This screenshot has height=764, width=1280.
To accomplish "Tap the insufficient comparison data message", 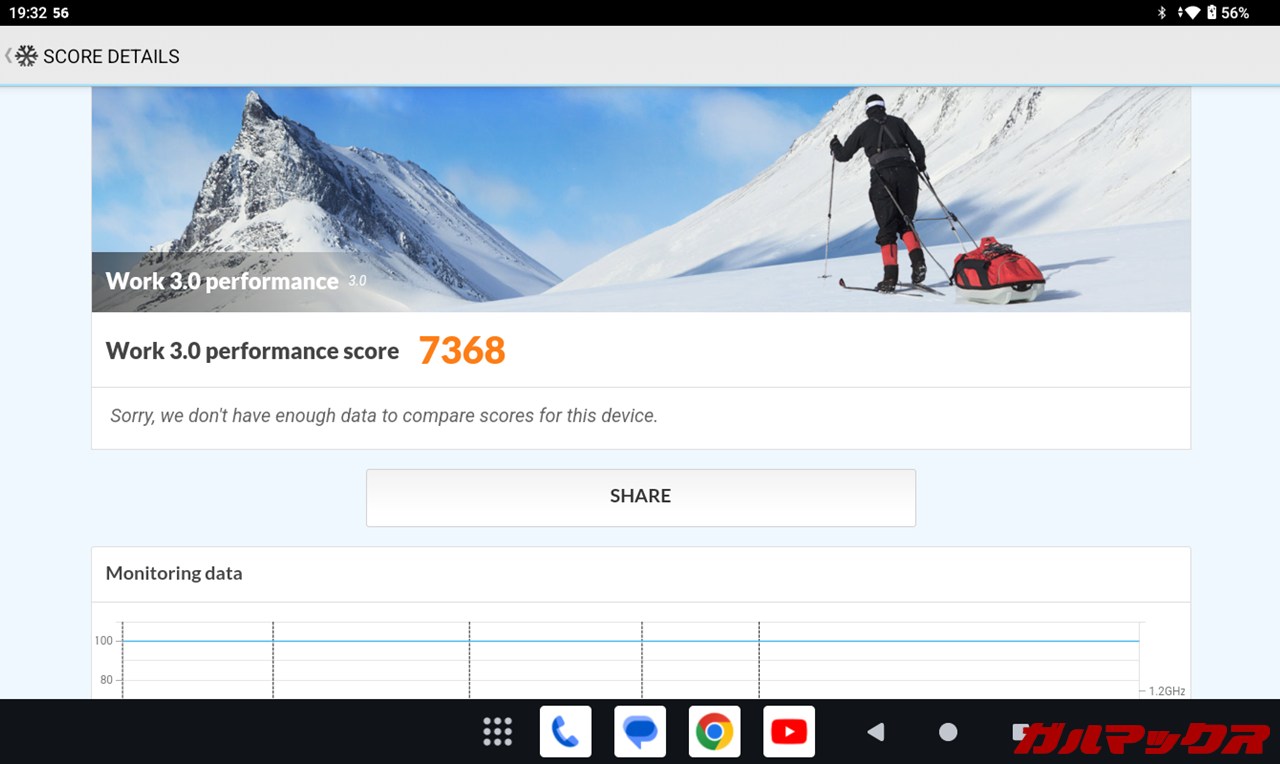I will [384, 415].
